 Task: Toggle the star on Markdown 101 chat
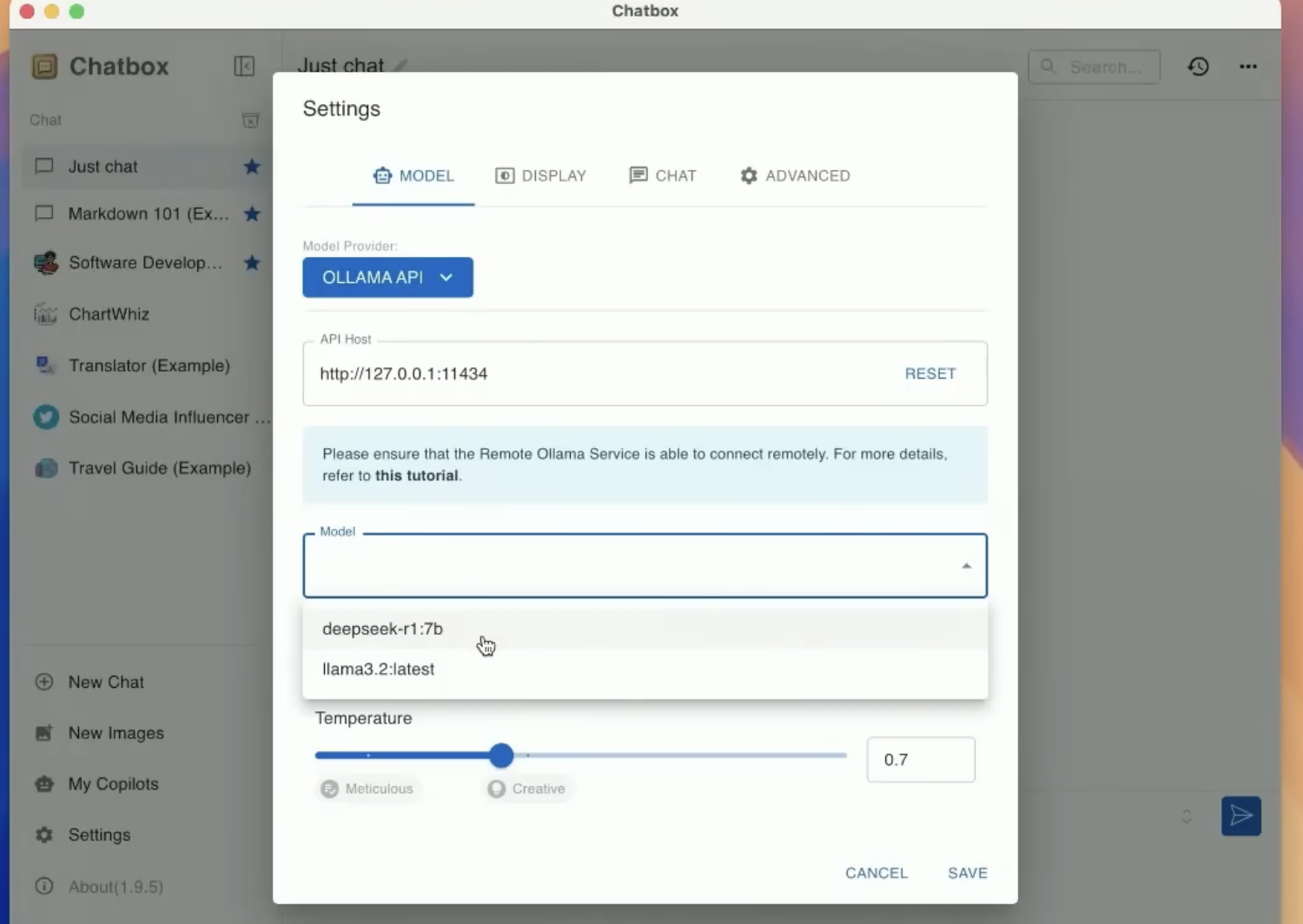pos(252,213)
